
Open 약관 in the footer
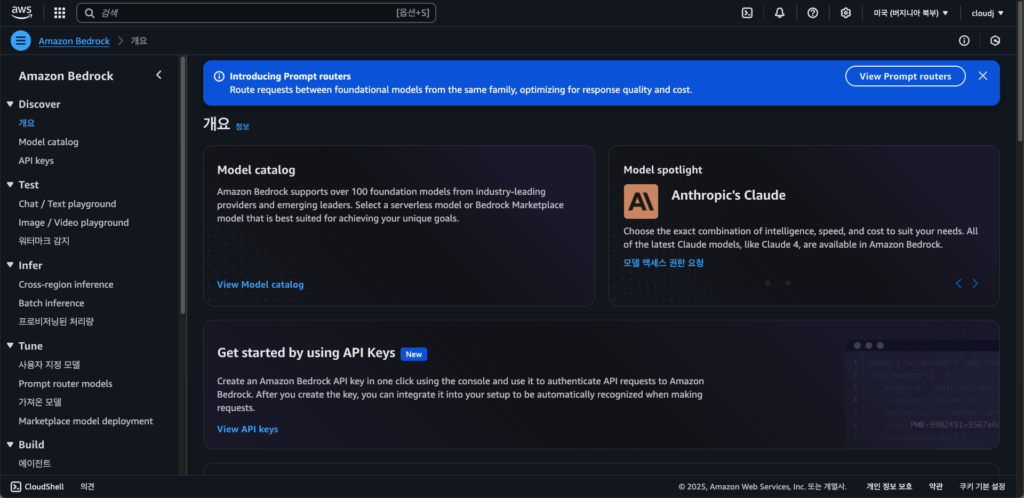(x=935, y=486)
